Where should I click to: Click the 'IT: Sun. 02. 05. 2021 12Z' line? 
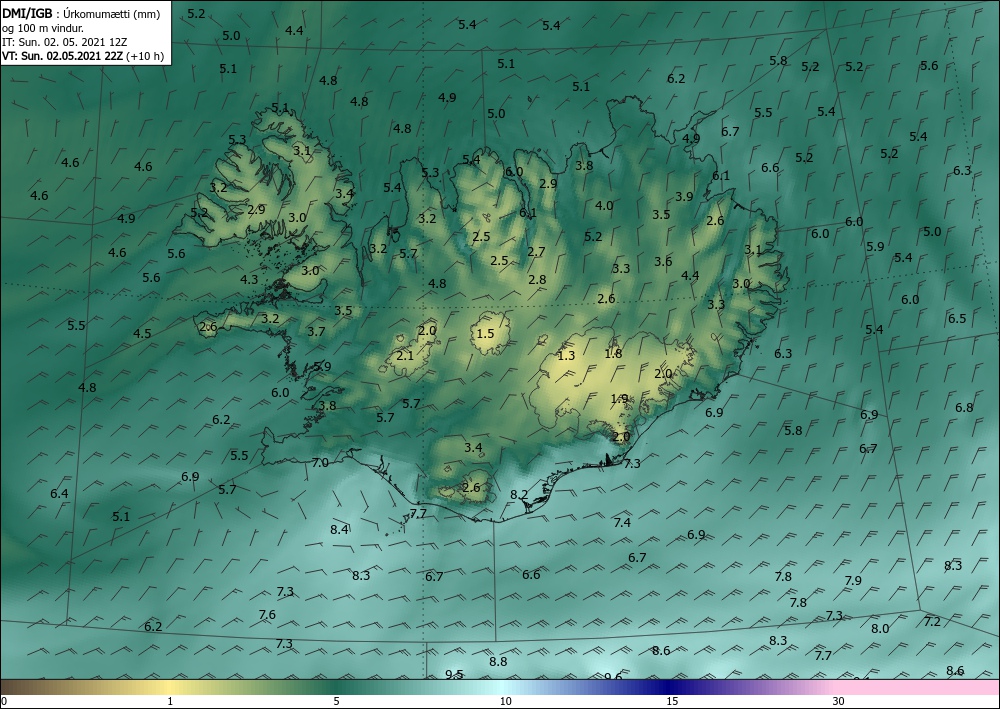(64, 41)
